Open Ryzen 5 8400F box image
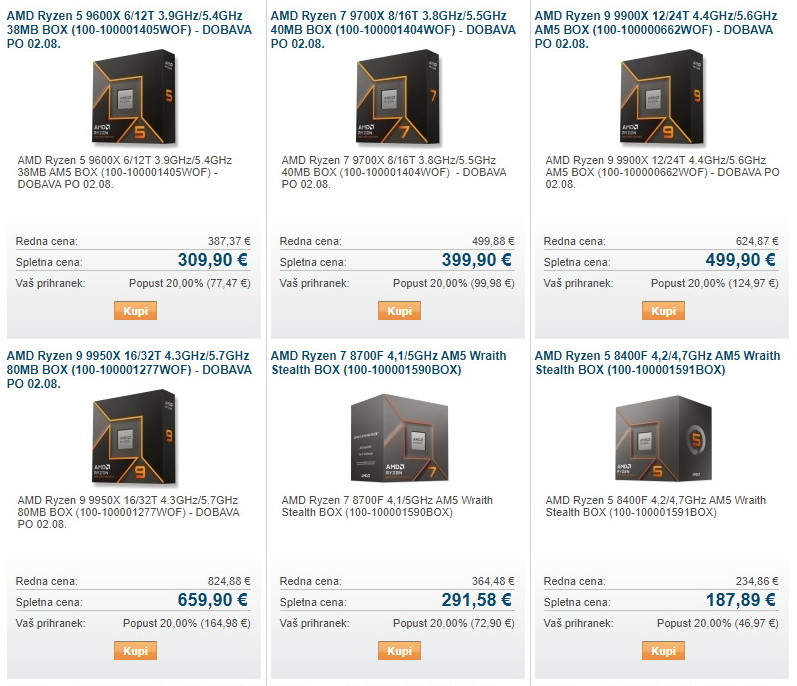The height and width of the screenshot is (686, 797). (663, 438)
